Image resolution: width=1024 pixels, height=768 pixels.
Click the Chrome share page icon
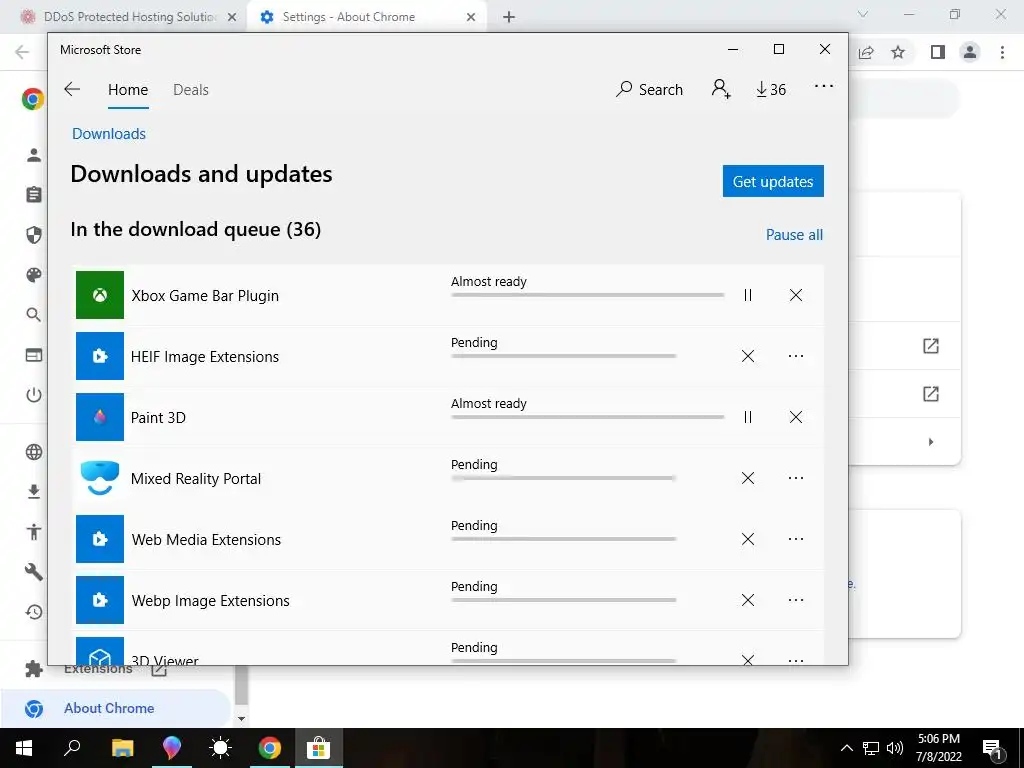(866, 52)
